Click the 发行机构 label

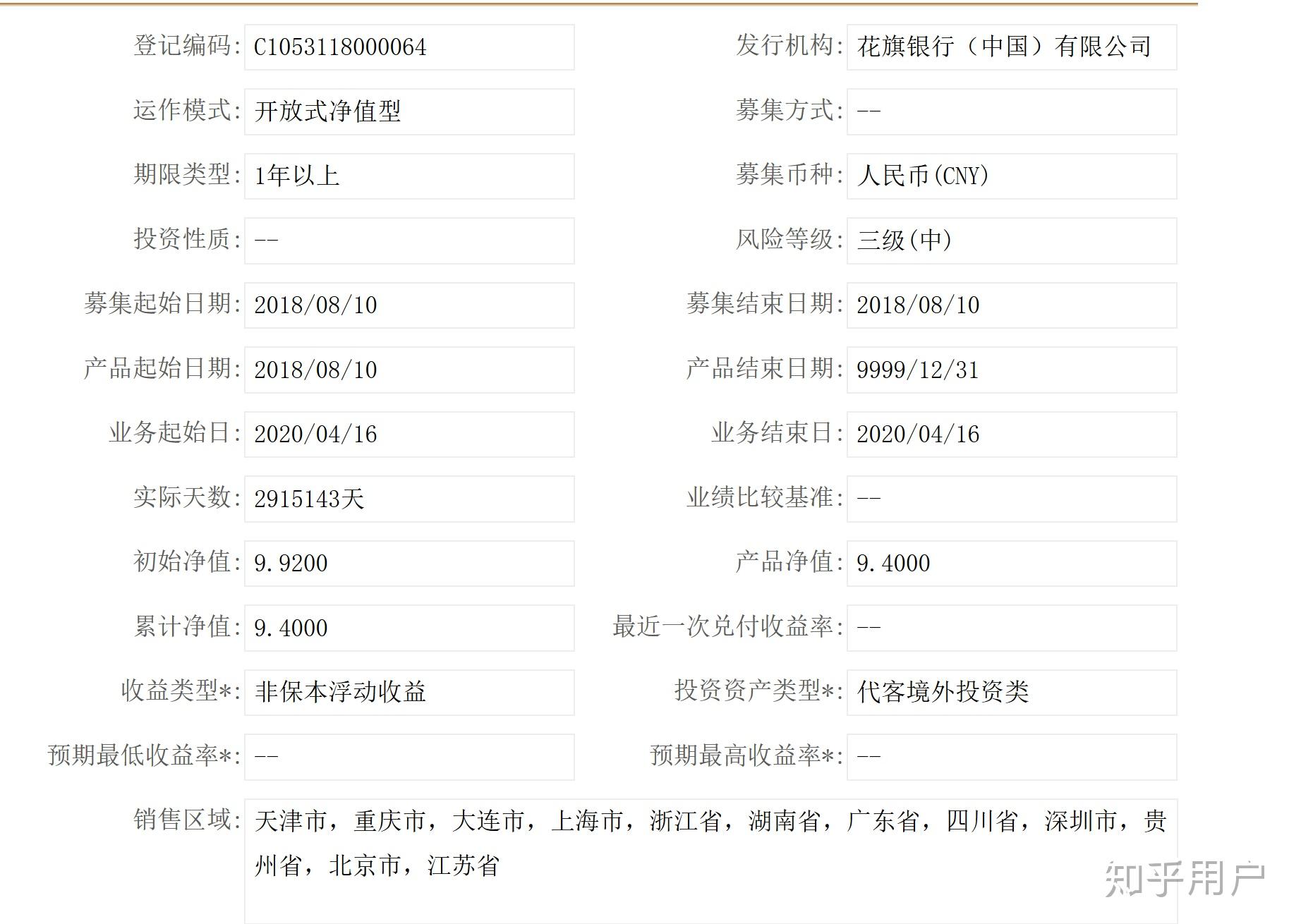click(x=789, y=45)
